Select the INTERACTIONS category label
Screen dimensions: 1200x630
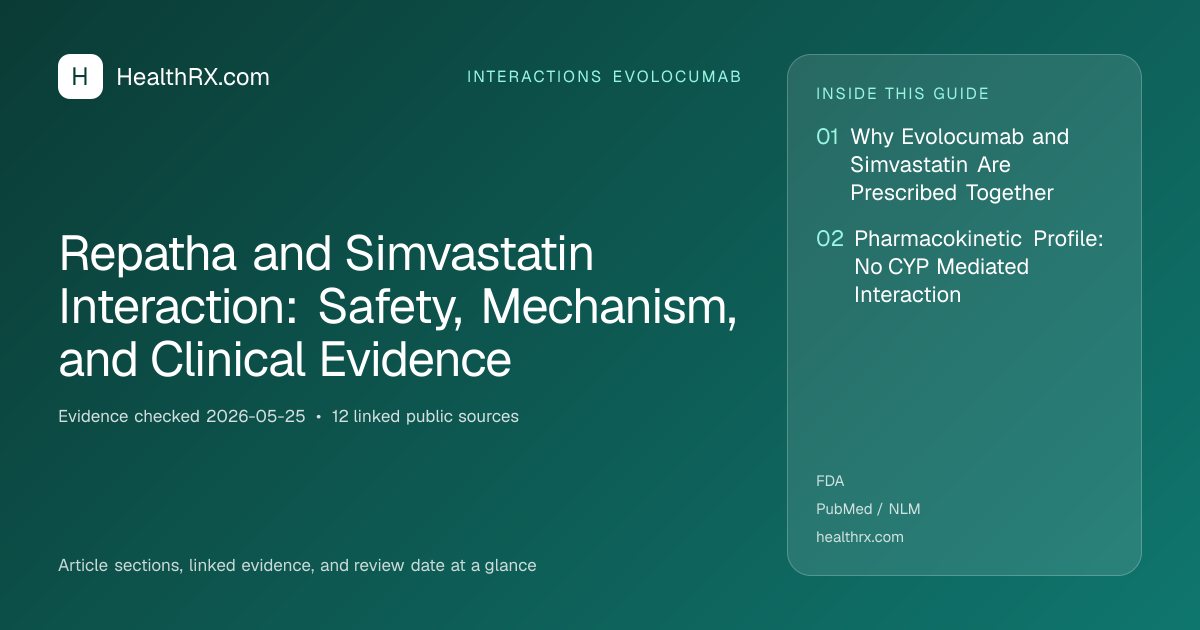pos(534,77)
